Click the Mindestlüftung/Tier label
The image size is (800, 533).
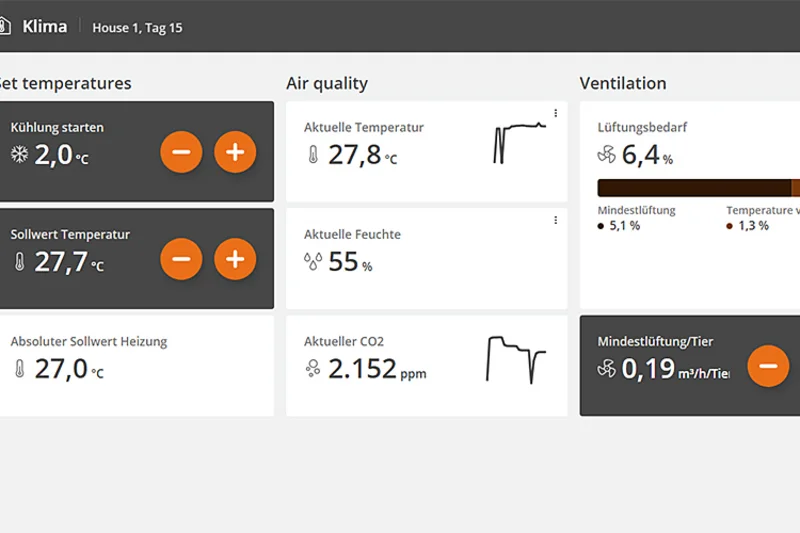pos(656,342)
